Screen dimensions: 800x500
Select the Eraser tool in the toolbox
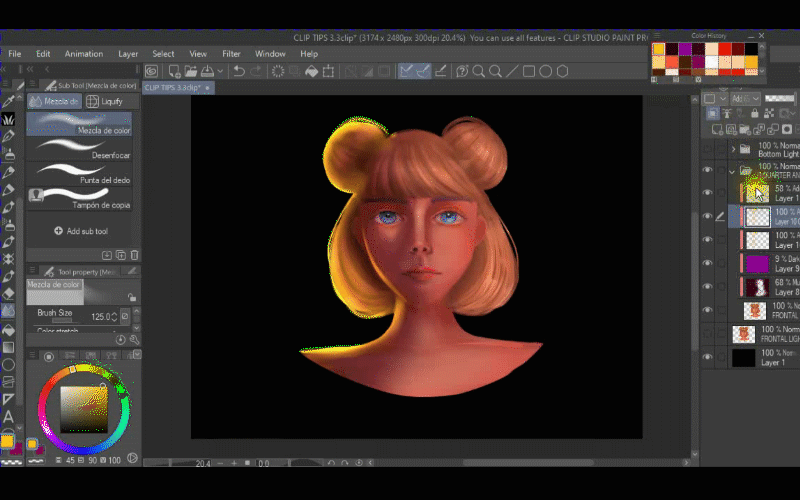9,294
